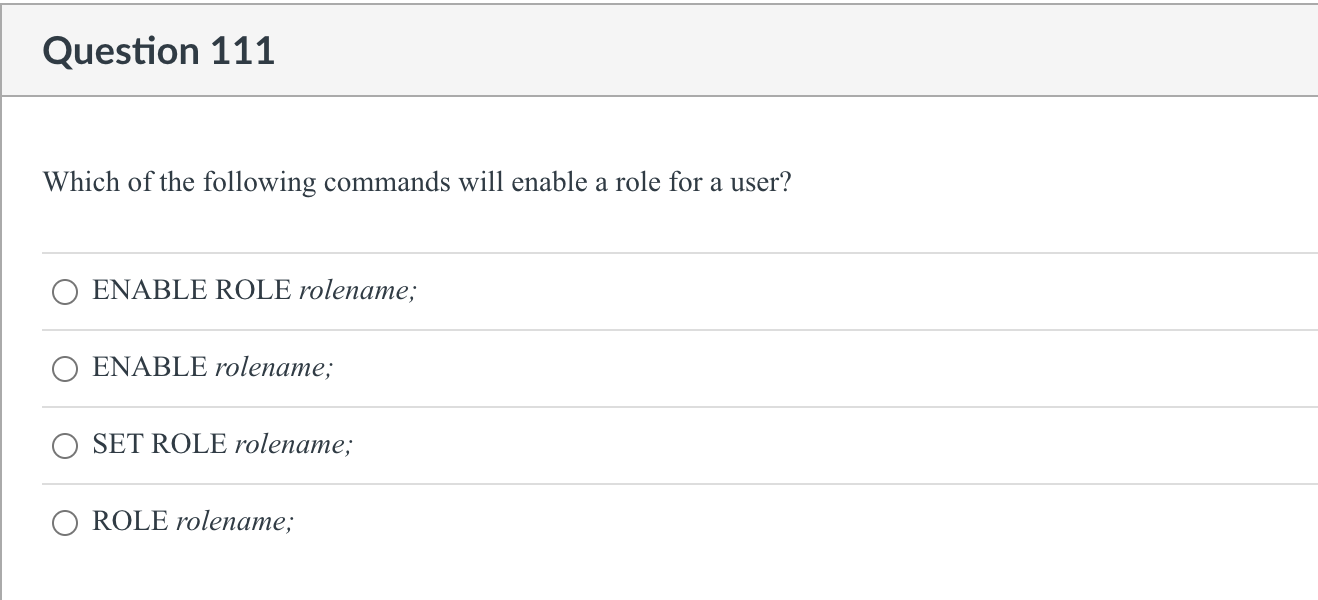Click the words 'SET ROLE' in the third option

160,445
